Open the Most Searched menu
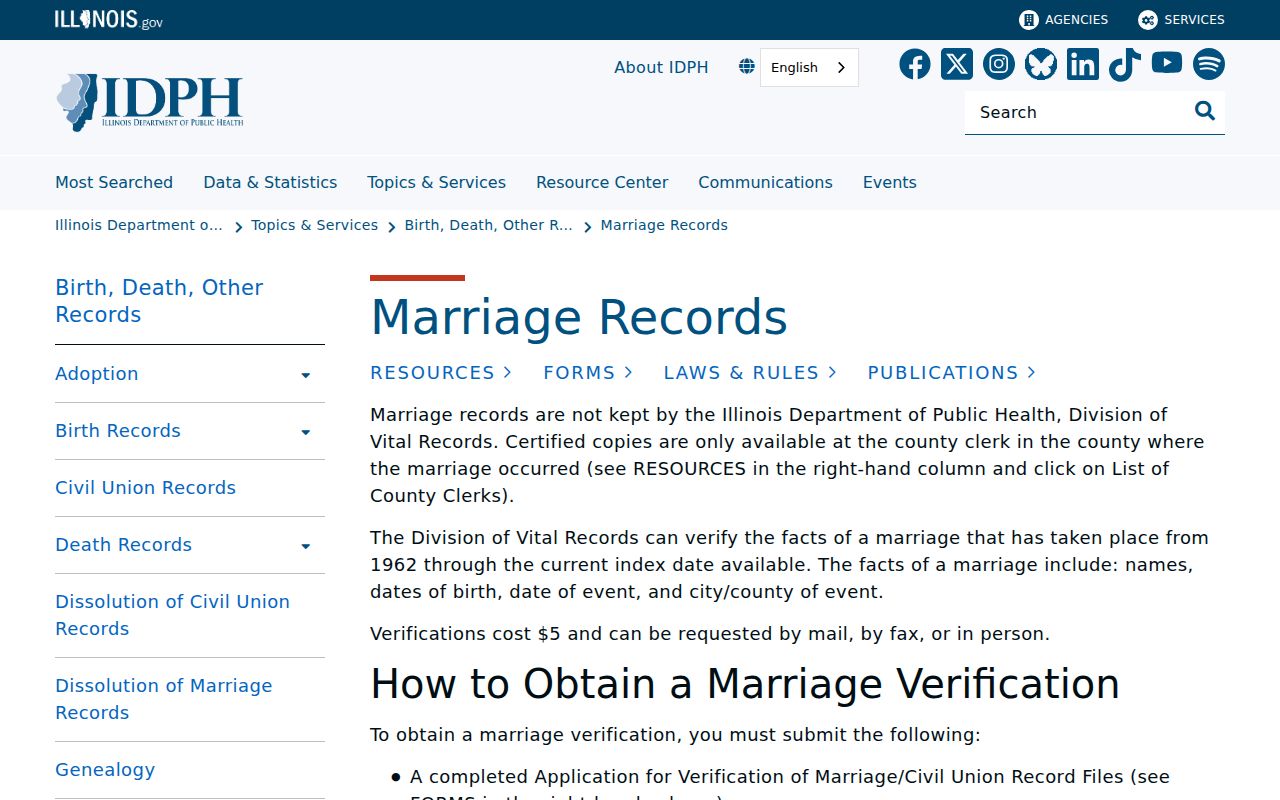The image size is (1280, 800). pyautogui.click(x=114, y=182)
